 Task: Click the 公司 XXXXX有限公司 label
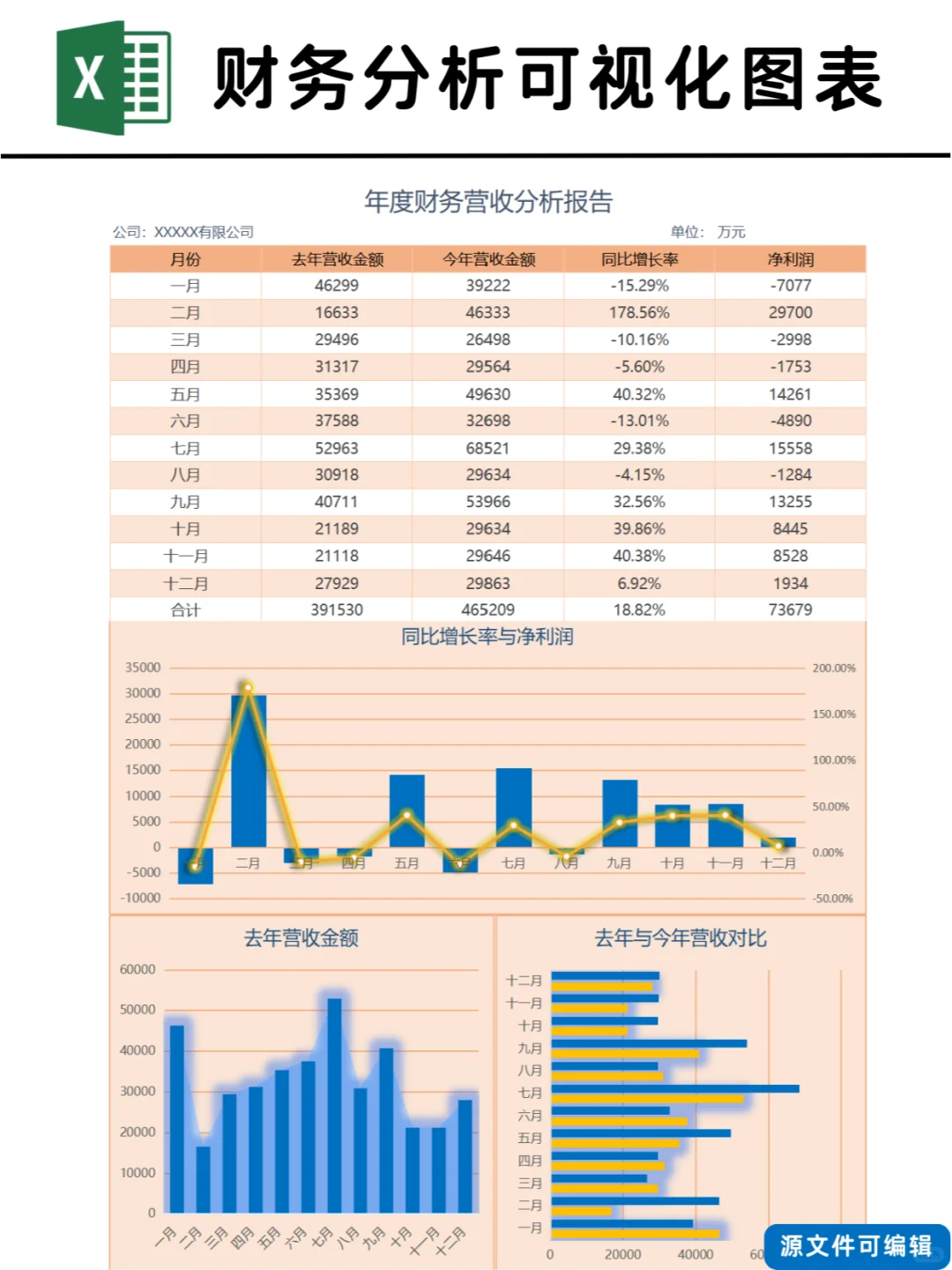coord(183,232)
